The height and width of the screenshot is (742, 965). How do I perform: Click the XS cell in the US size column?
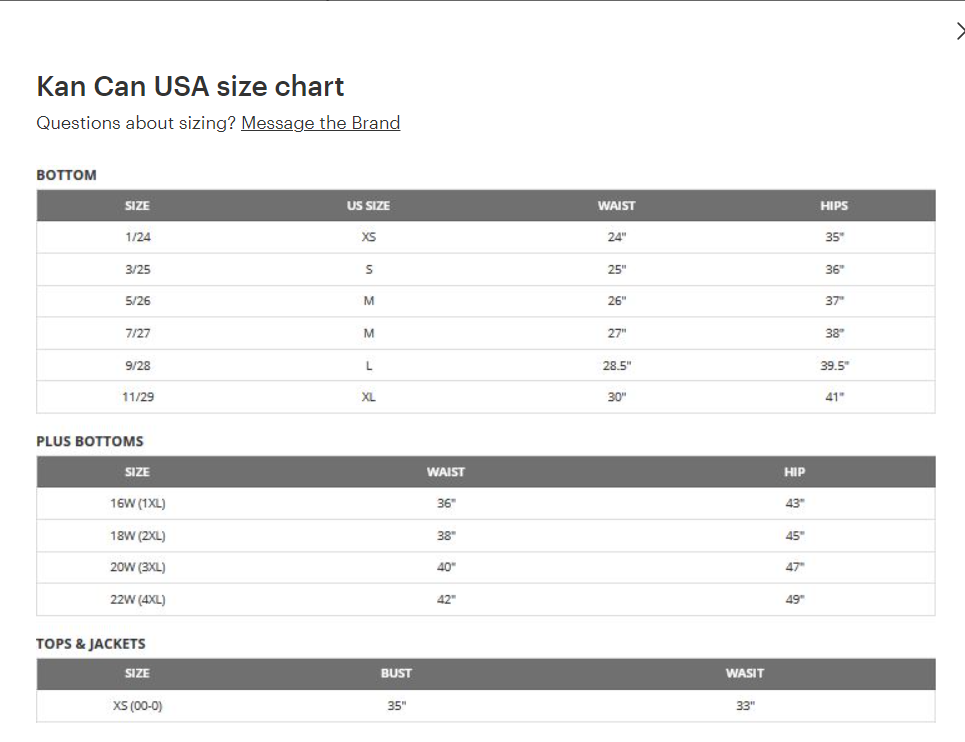coord(368,237)
